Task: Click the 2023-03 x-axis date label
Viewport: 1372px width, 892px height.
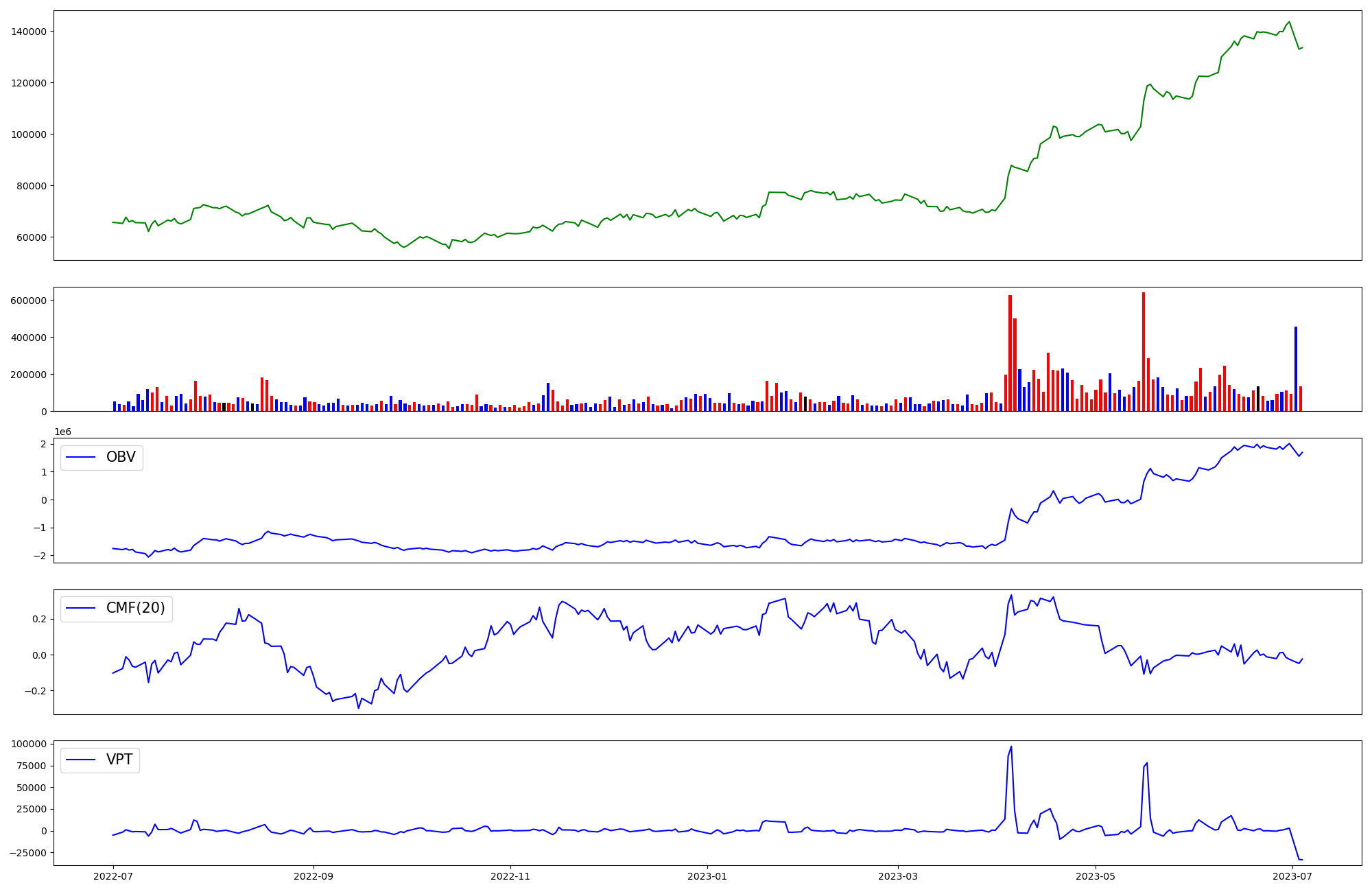Action: click(x=897, y=876)
